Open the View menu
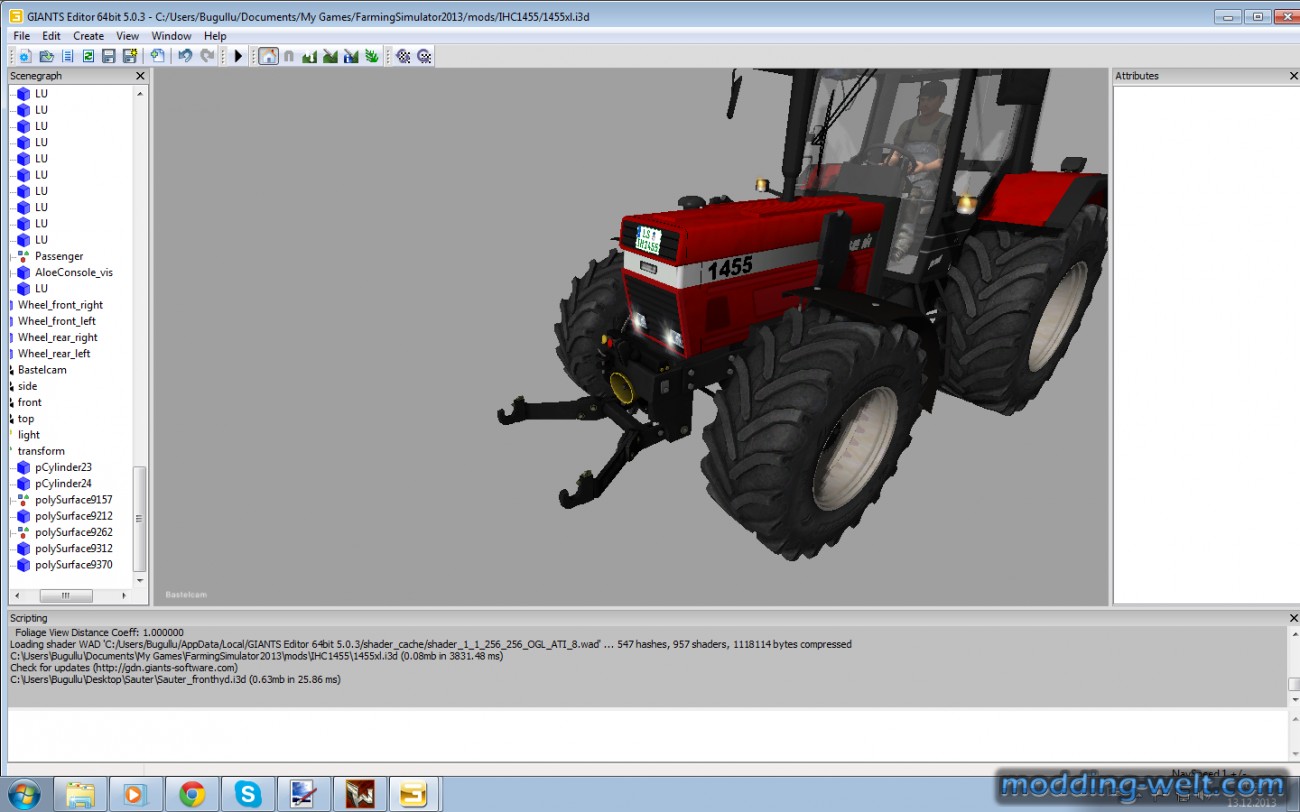 point(128,36)
